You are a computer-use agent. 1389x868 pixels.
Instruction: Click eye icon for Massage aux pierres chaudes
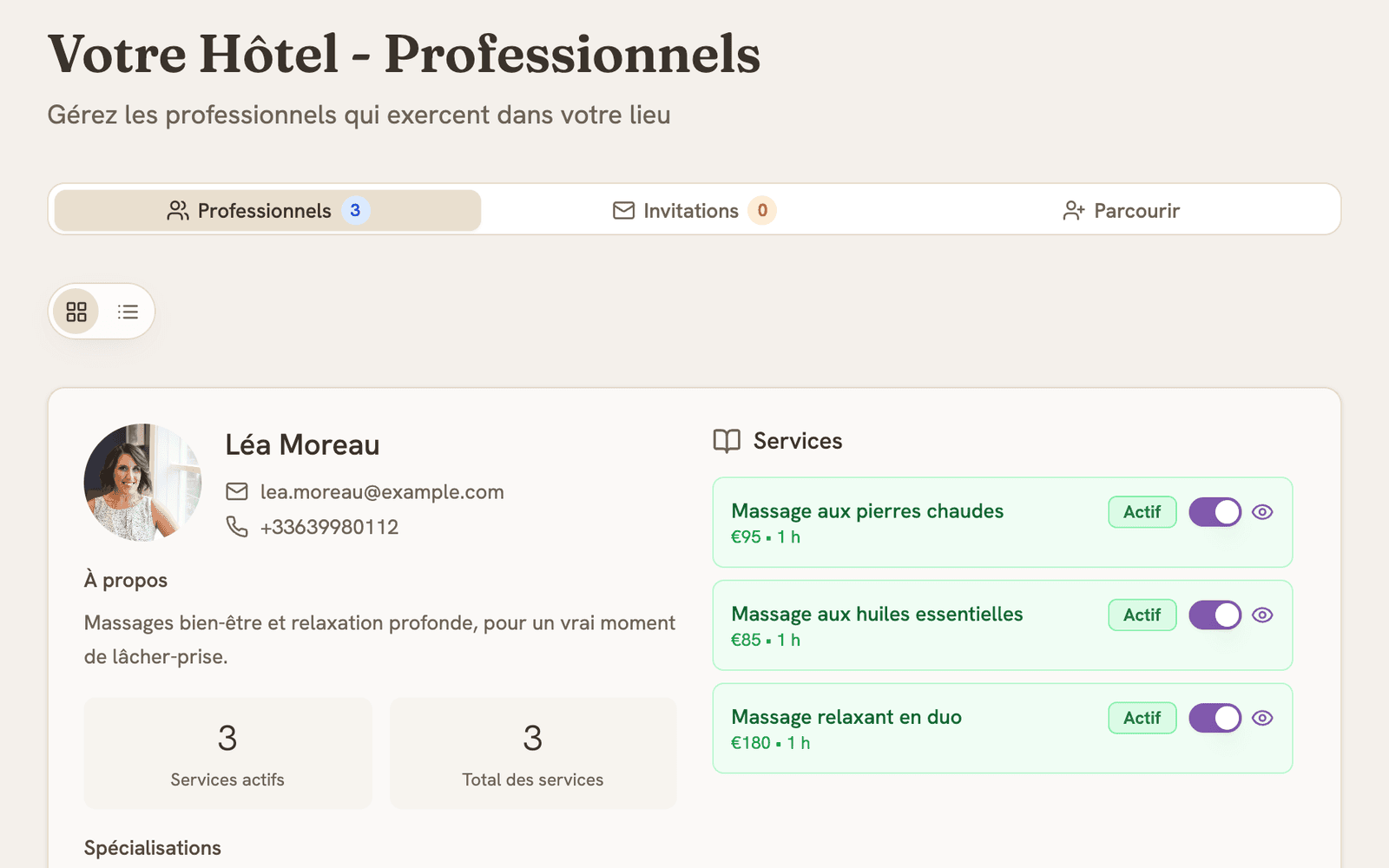(1262, 512)
